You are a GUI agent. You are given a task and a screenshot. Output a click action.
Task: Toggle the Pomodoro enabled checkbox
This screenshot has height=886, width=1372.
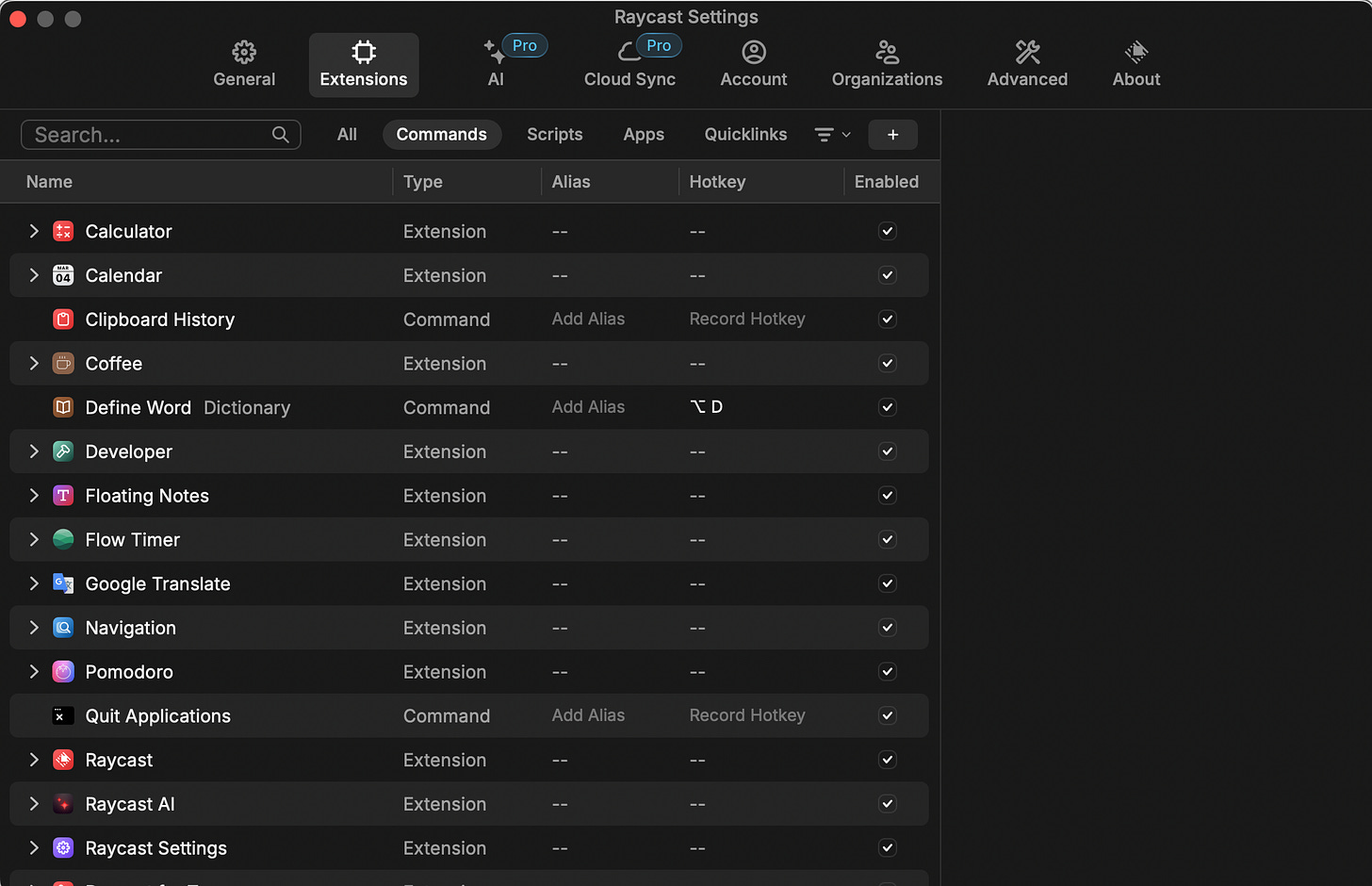tap(887, 671)
